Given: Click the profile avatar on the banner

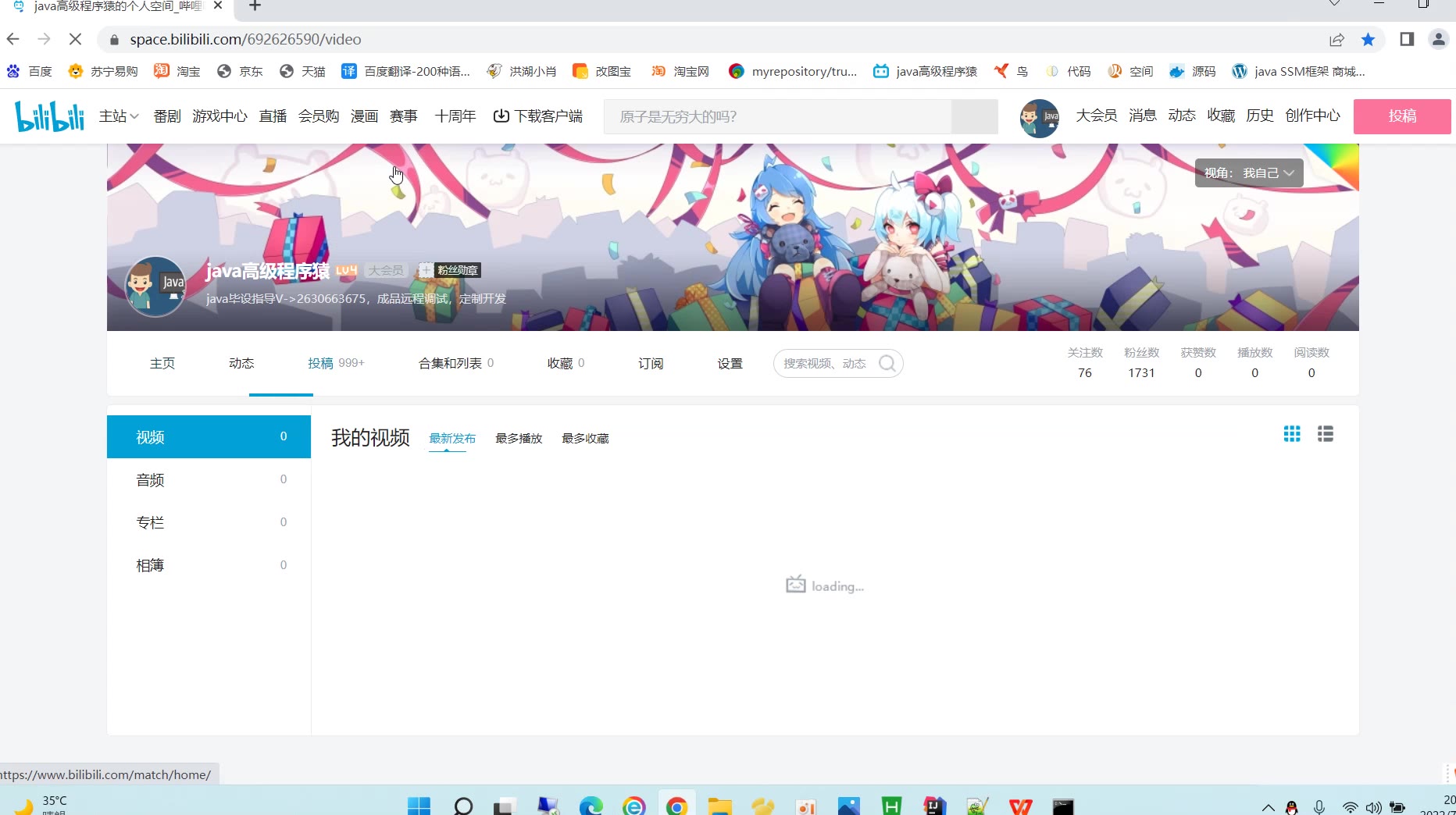Looking at the screenshot, I should [156, 286].
